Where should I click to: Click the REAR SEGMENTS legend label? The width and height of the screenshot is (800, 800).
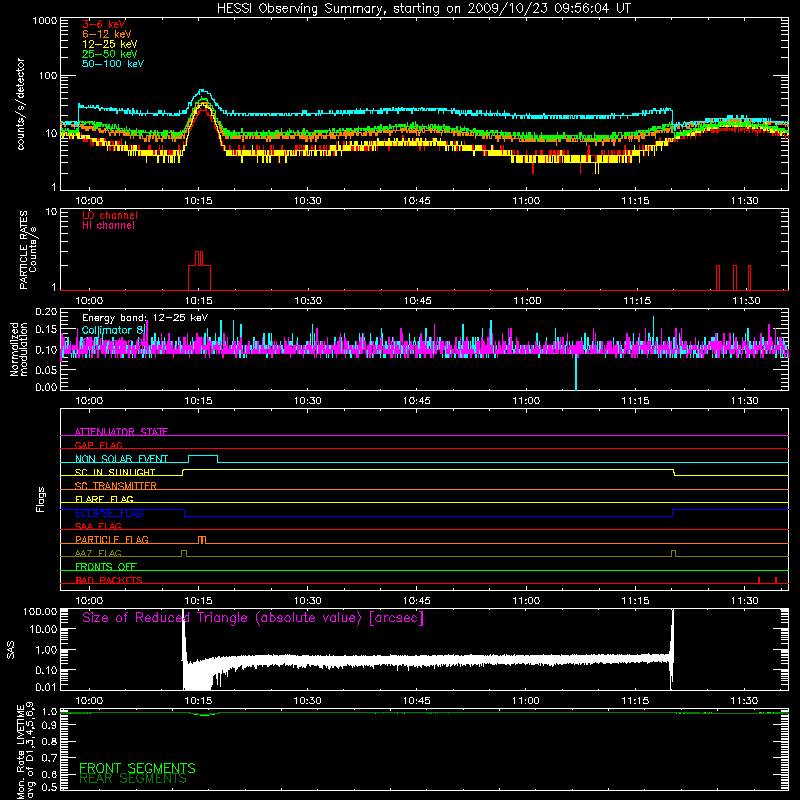click(x=133, y=779)
